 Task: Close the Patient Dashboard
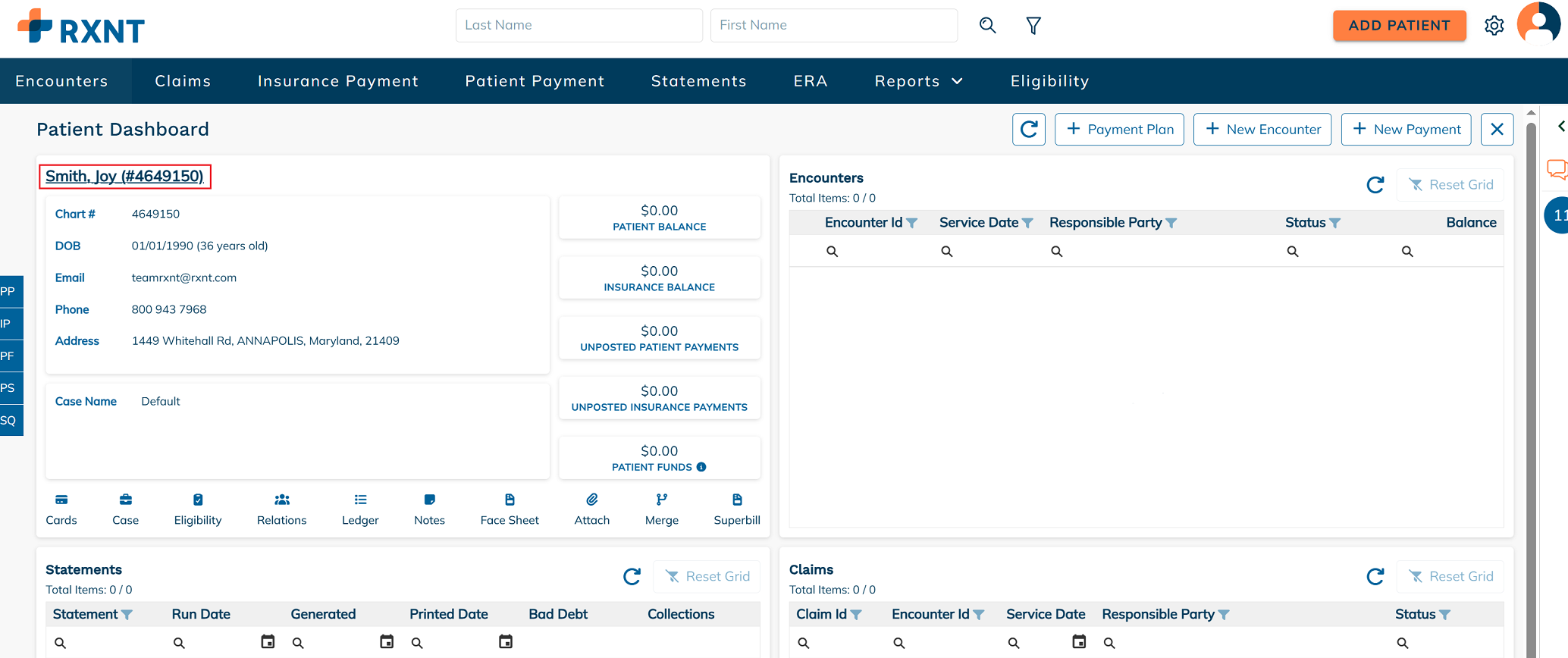[x=1497, y=130]
